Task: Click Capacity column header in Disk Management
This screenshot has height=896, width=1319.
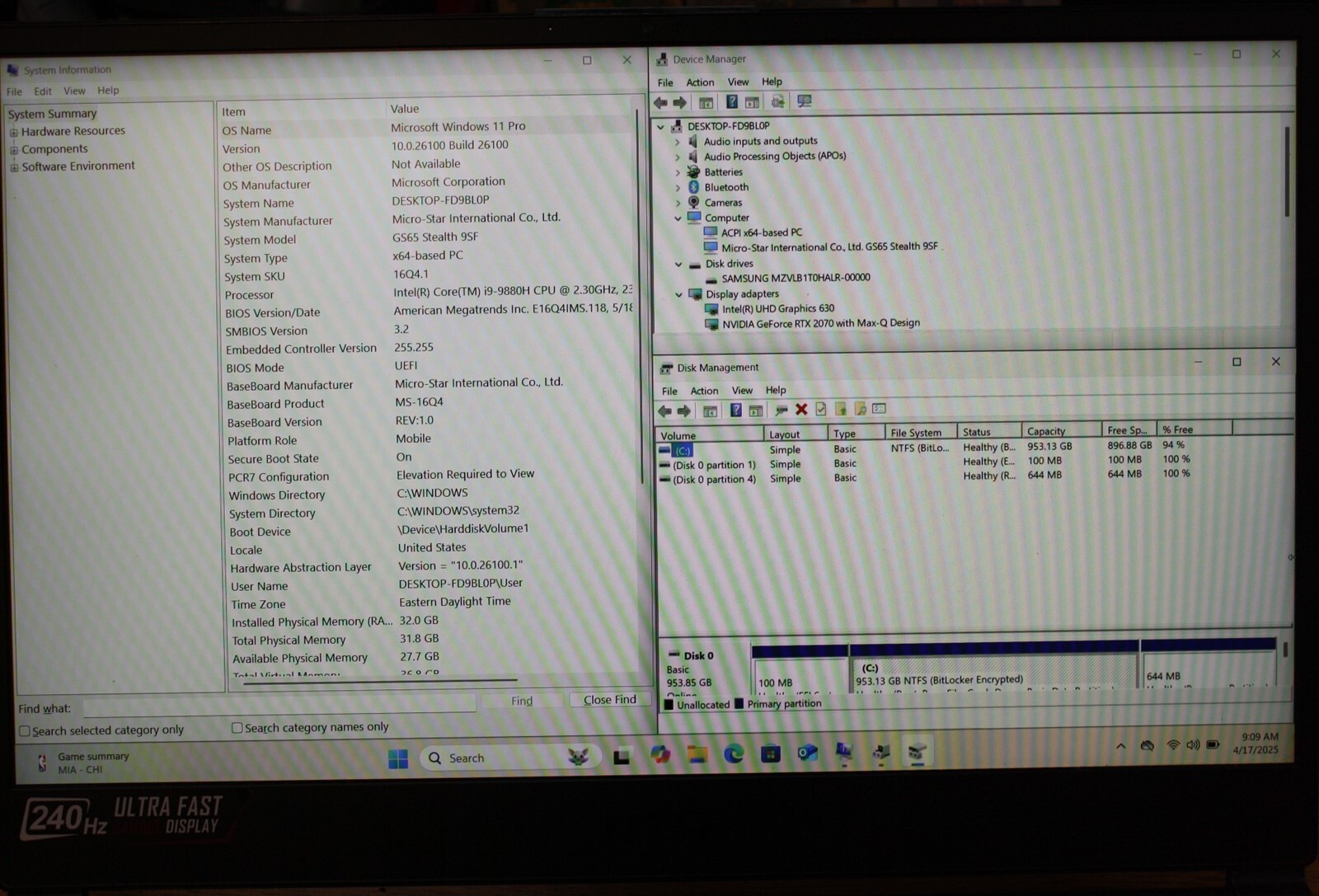Action: pos(1062,431)
